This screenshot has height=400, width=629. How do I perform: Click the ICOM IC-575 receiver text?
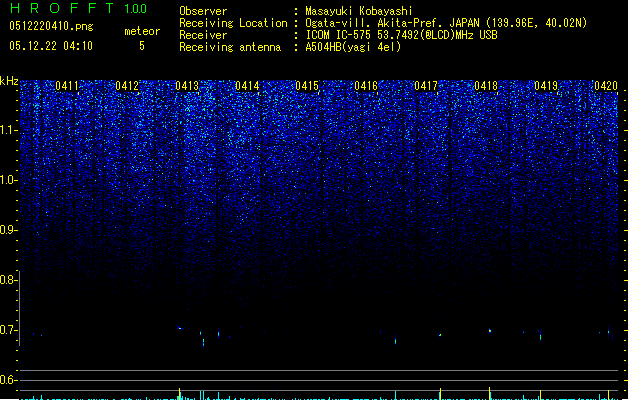pyautogui.click(x=402, y=35)
